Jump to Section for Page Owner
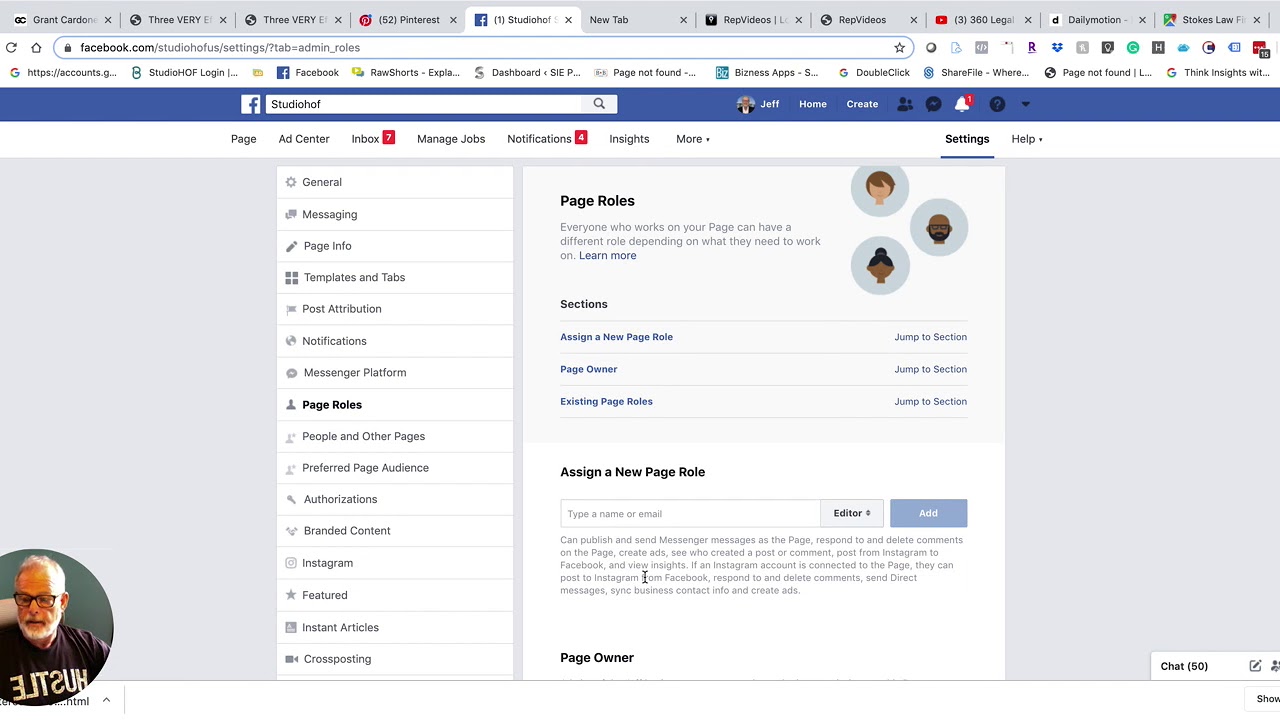Screen dimensions: 1280x720 [930, 369]
